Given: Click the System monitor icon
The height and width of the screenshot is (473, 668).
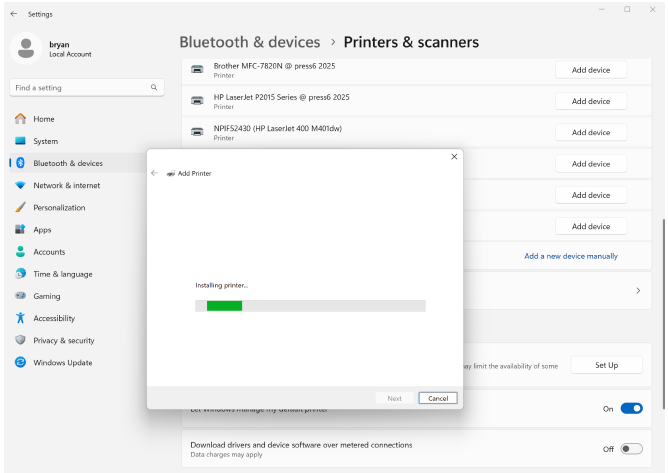Looking at the screenshot, I should [20, 141].
